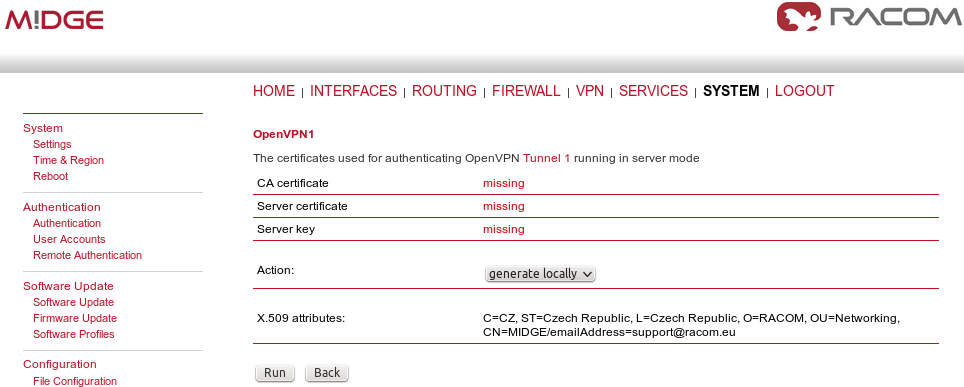Switch to the FIREWALL section

[x=526, y=91]
